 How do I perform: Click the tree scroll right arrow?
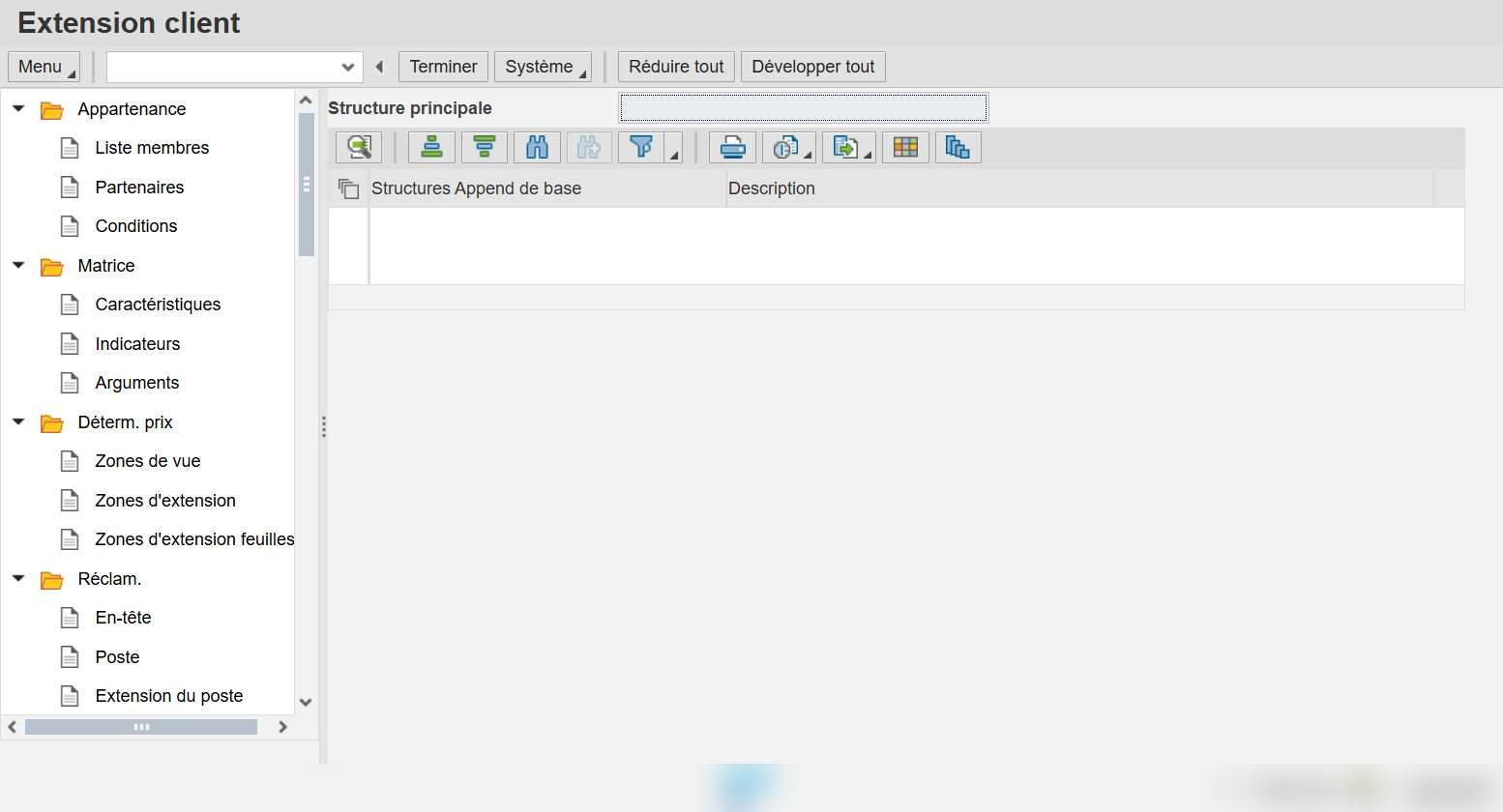[x=282, y=727]
